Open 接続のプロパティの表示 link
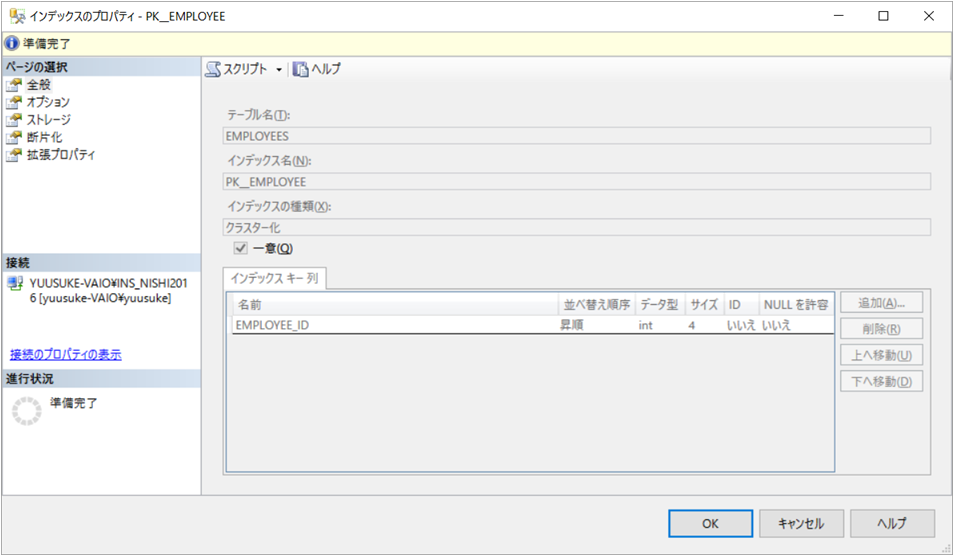The height and width of the screenshot is (556, 954). [66, 355]
